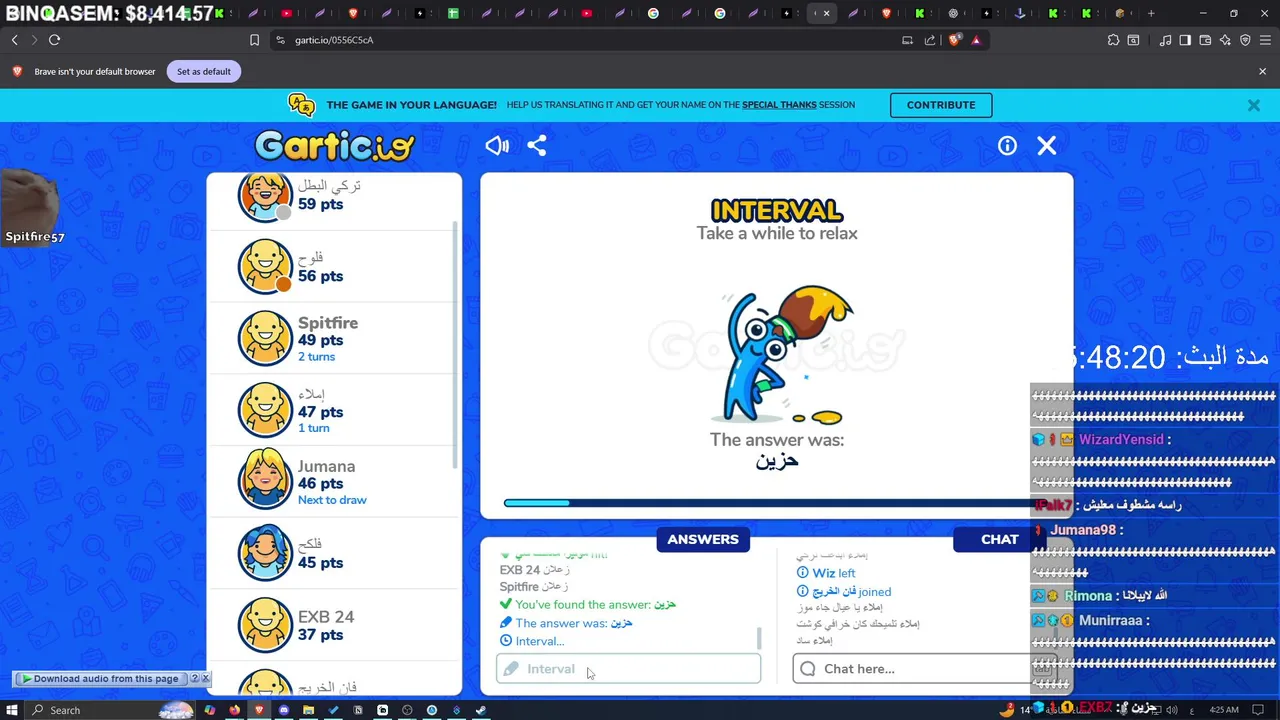Select the ANSWERS tab label
Screen dimensions: 1280x720
703,539
